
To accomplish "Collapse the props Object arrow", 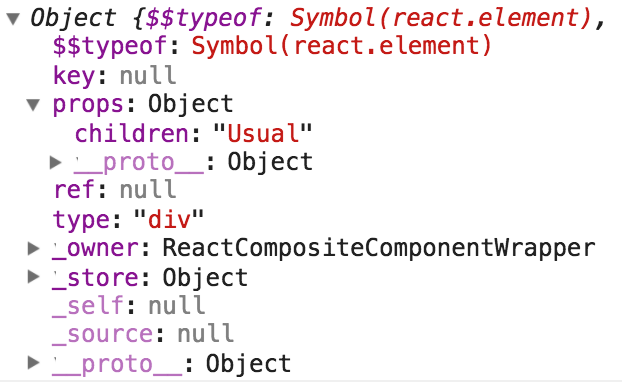I will 33,105.
